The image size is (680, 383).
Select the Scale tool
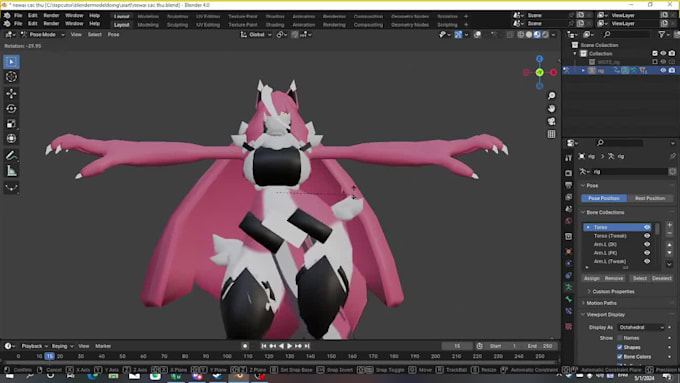pos(11,124)
